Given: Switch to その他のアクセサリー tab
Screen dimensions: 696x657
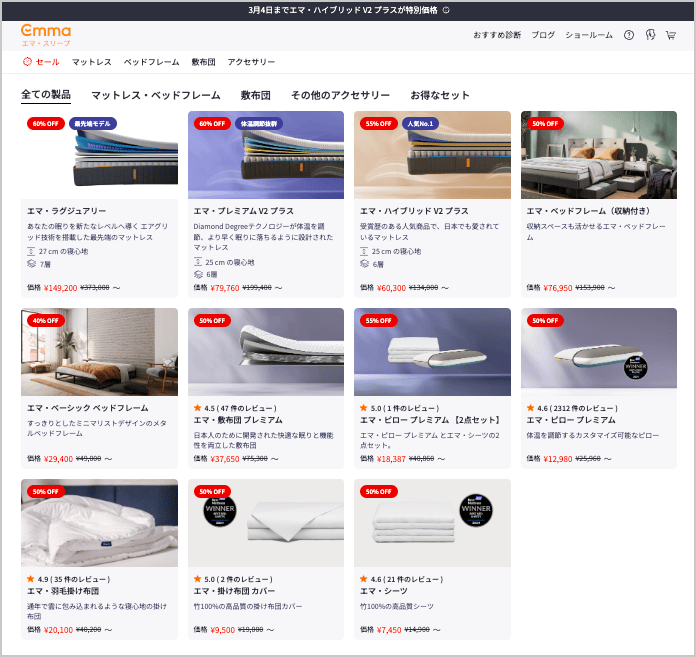Looking at the screenshot, I should [x=340, y=95].
